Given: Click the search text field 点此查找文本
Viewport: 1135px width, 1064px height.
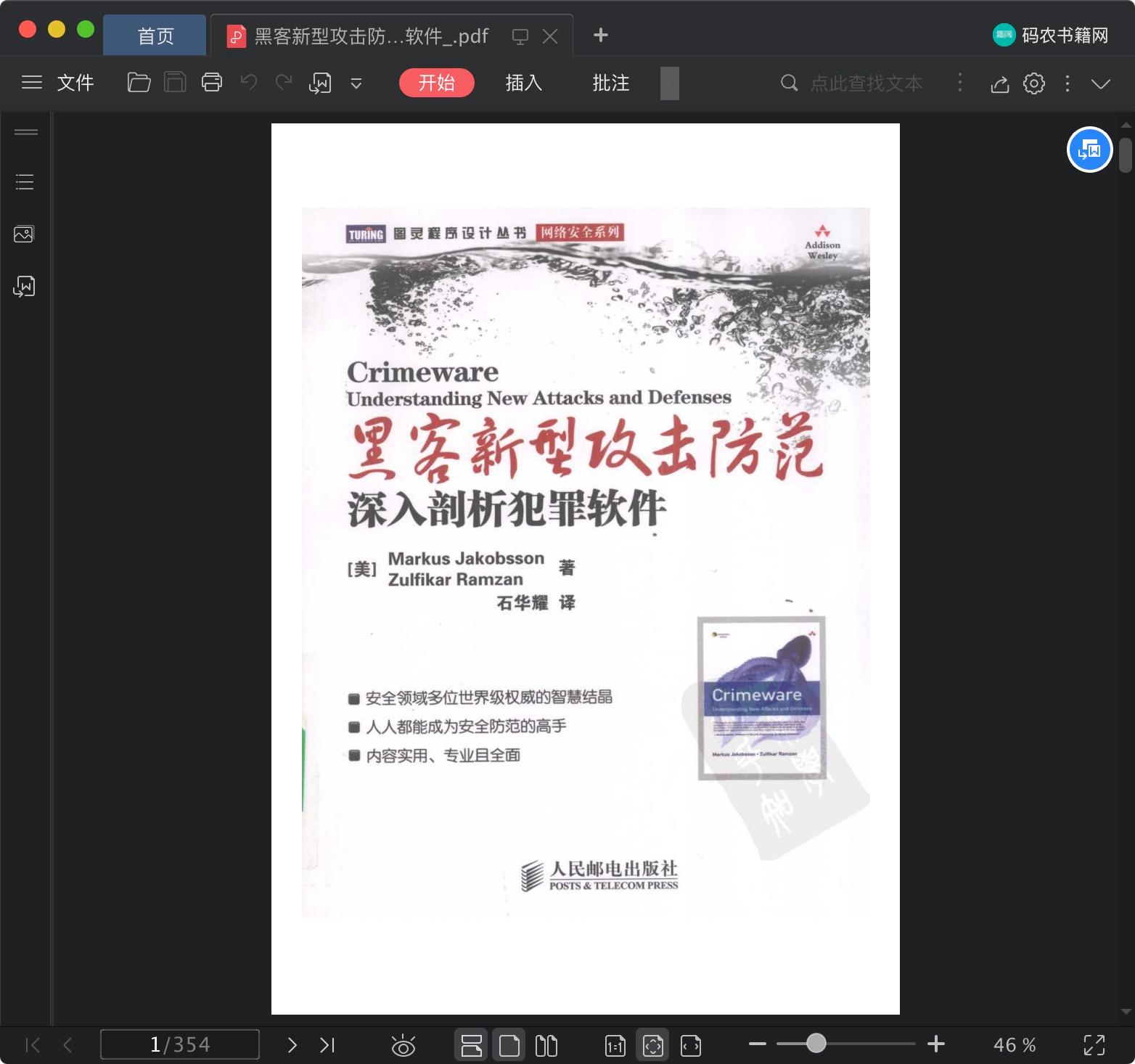Looking at the screenshot, I should coord(866,83).
